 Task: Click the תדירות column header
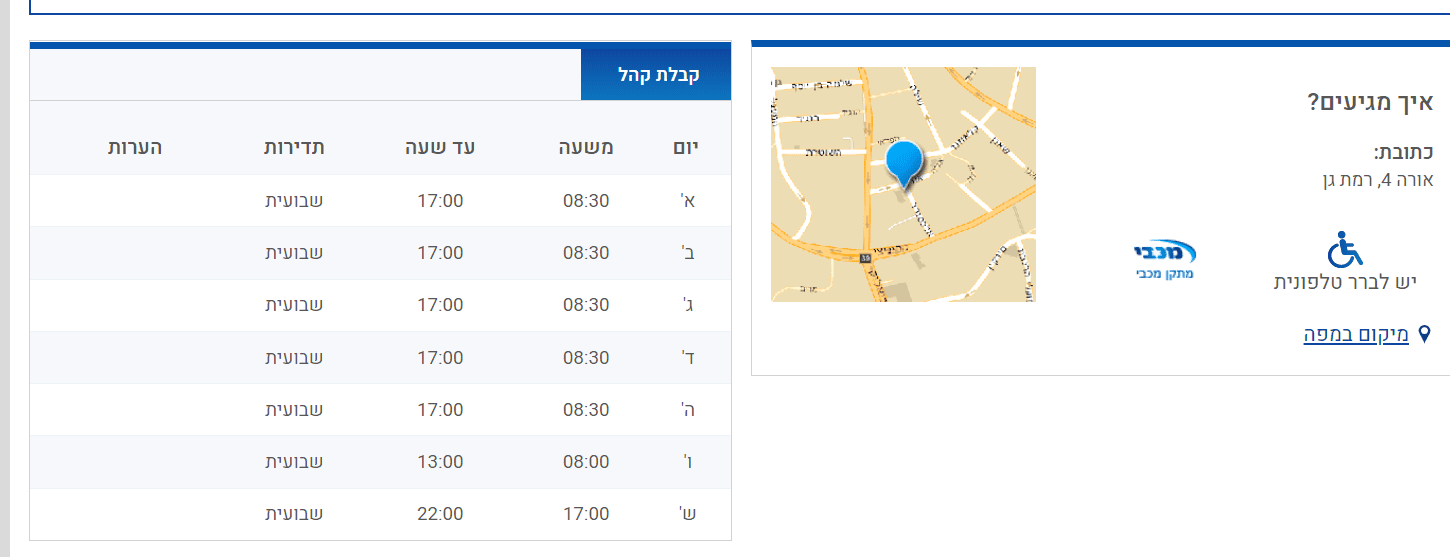click(x=294, y=148)
